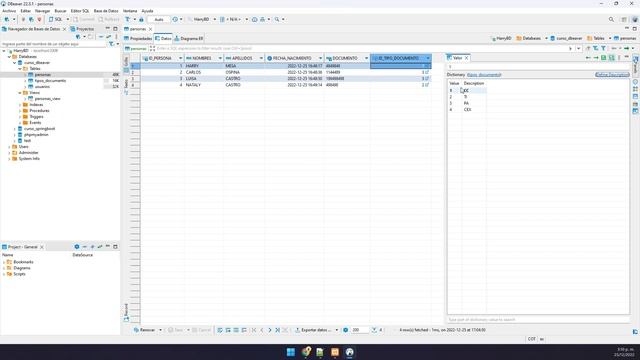Image resolution: width=640 pixels, height=360 pixels.
Task: Select the System Info node
Action: (x=29, y=159)
